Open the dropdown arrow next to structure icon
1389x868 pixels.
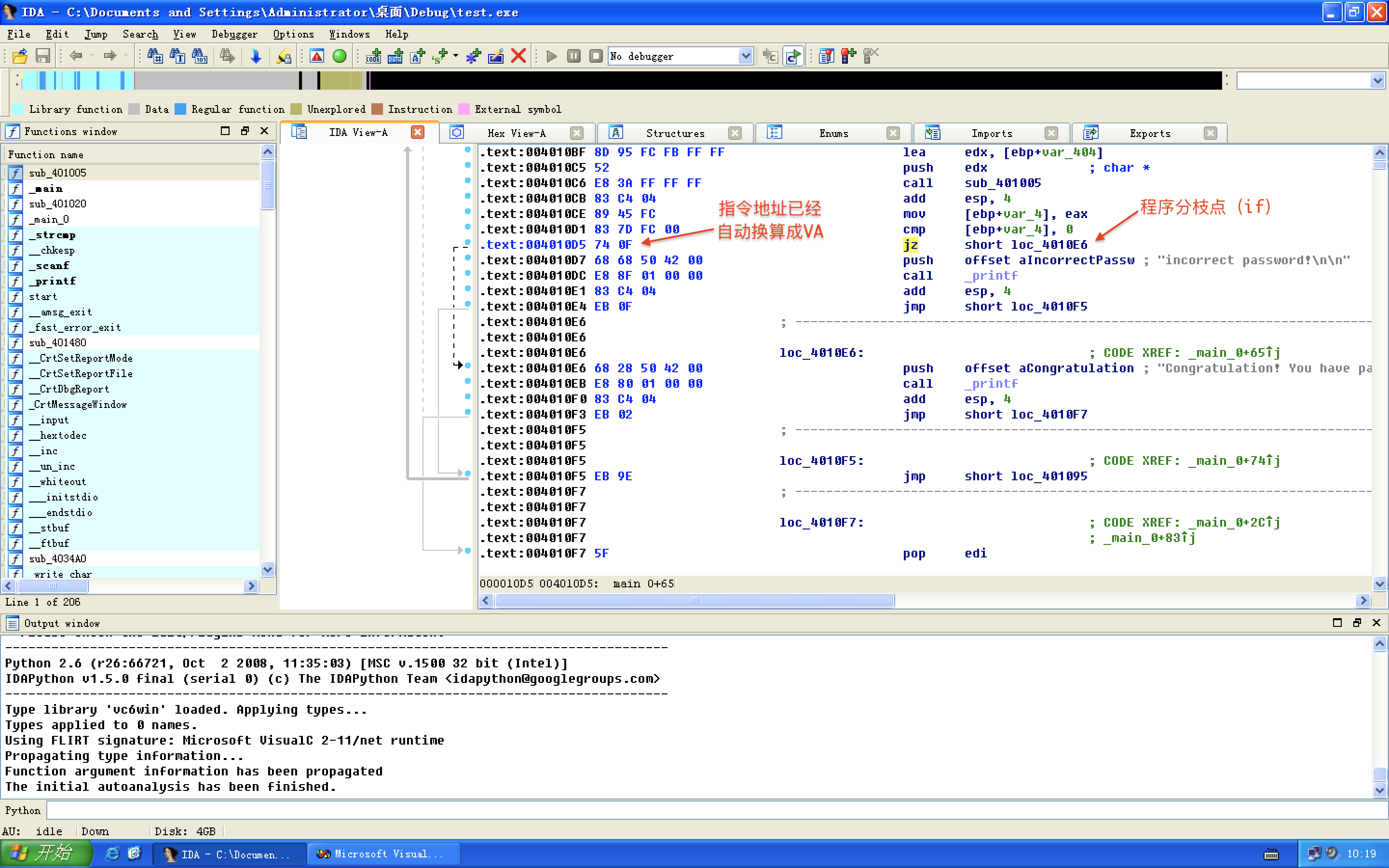[456, 55]
